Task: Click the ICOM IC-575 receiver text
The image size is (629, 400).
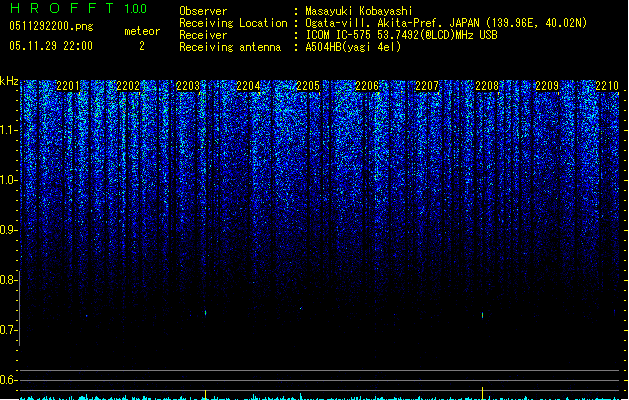Action: (402, 35)
